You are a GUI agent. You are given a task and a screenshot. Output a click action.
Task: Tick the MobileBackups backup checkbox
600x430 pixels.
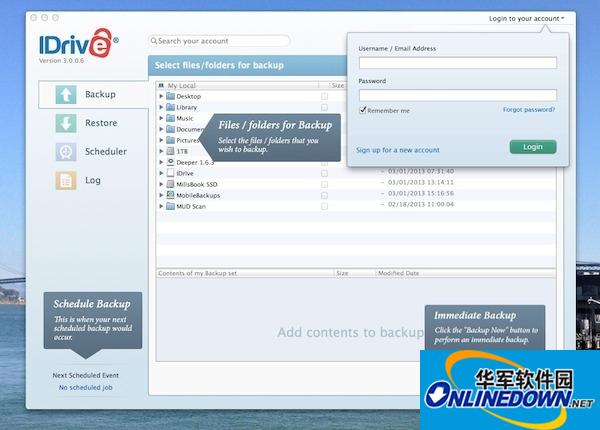324,195
